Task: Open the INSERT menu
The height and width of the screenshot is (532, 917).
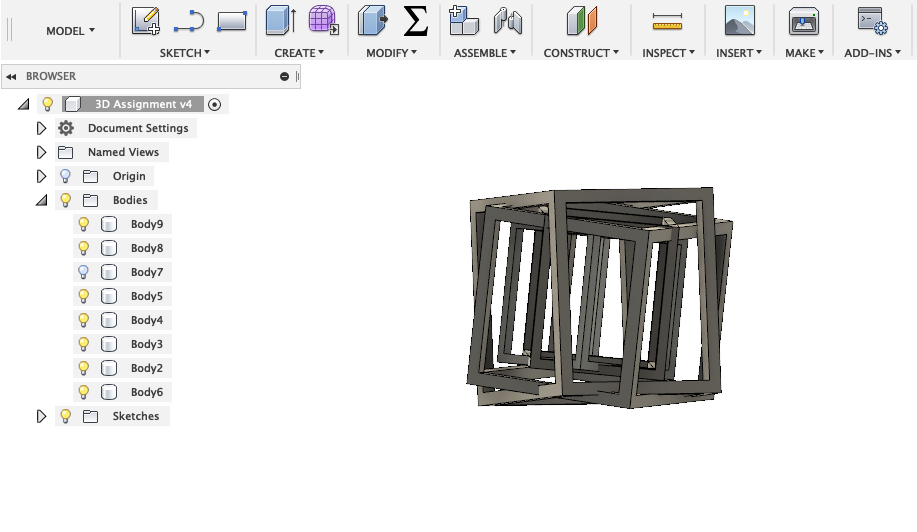Action: pyautogui.click(x=739, y=53)
